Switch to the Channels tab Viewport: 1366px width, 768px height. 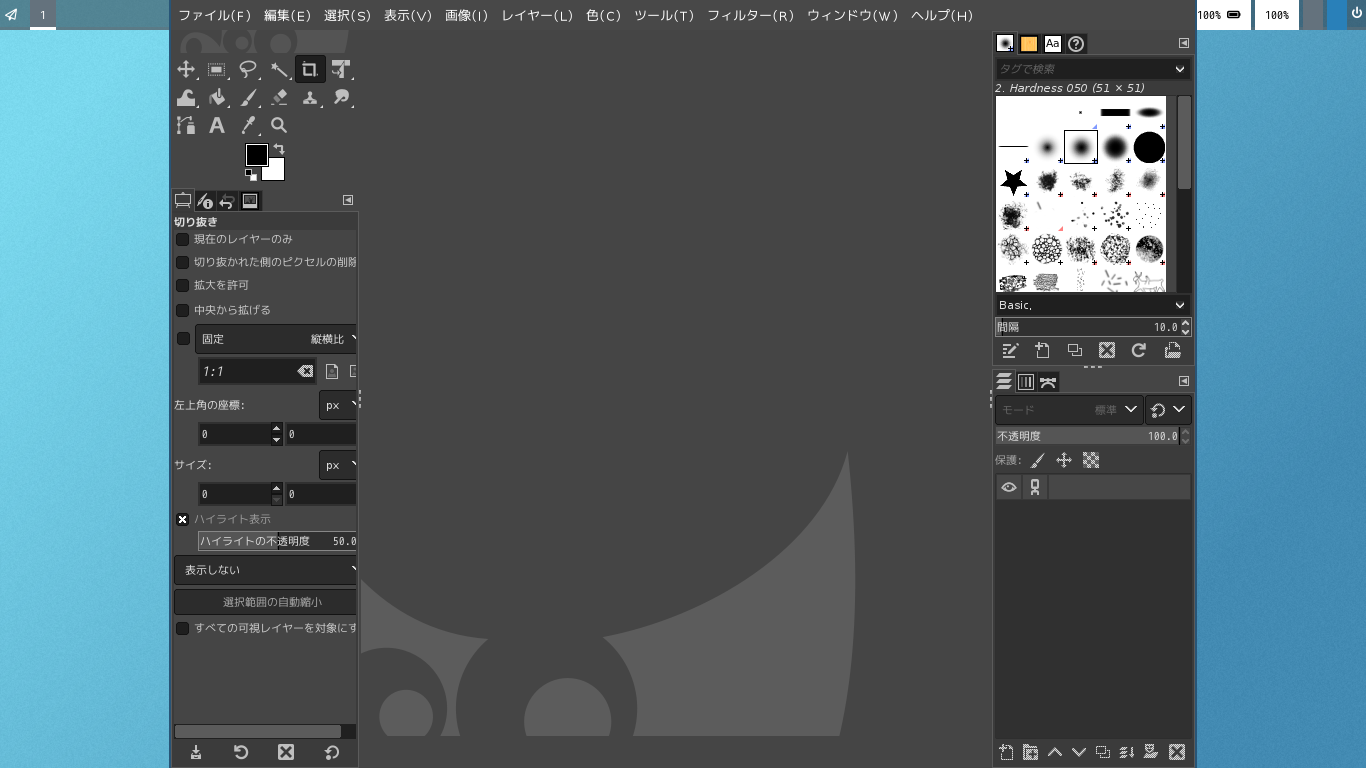pos(1025,381)
